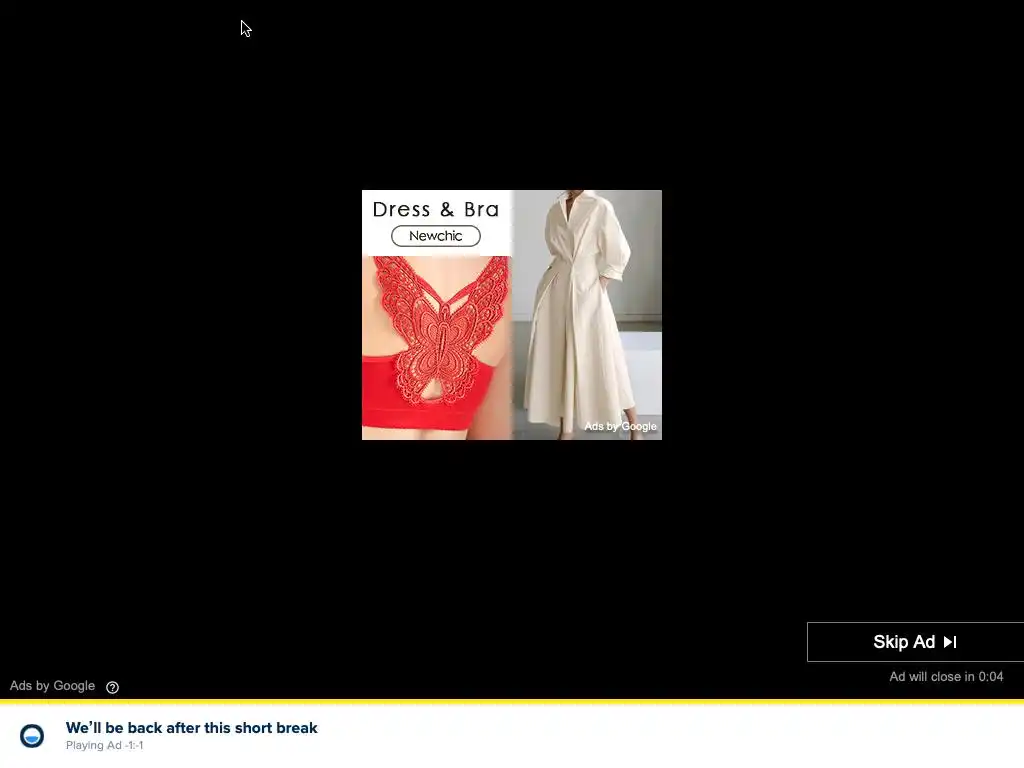1024x768 pixels.
Task: Open the Ads by Google help icon
Action: coord(112,687)
